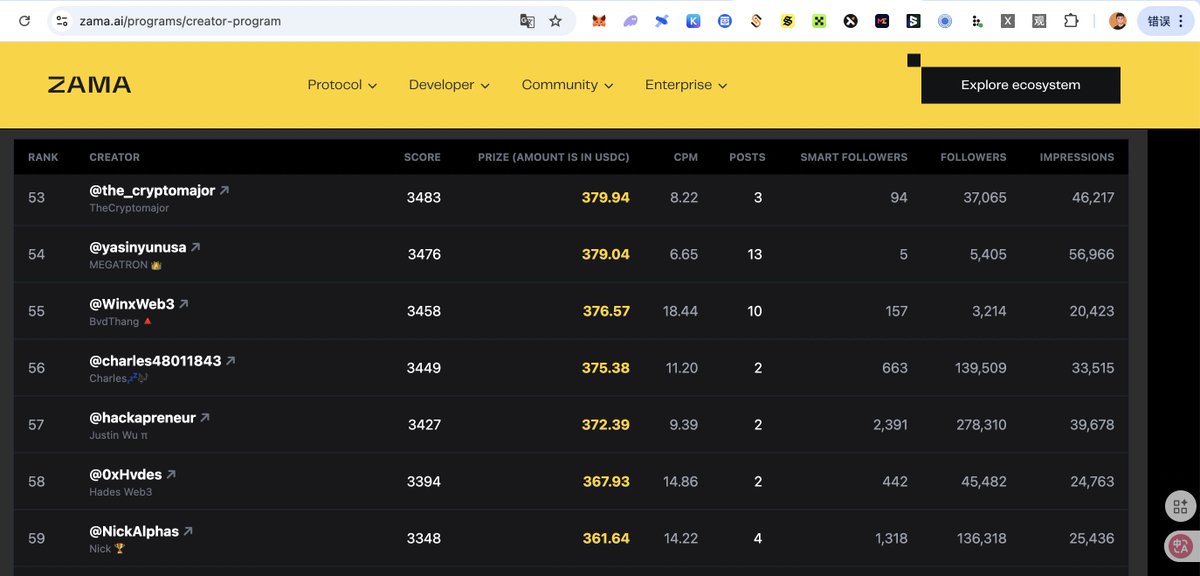Open arrow icon next to @yasinyunusa
This screenshot has width=1200, height=576.
click(195, 247)
